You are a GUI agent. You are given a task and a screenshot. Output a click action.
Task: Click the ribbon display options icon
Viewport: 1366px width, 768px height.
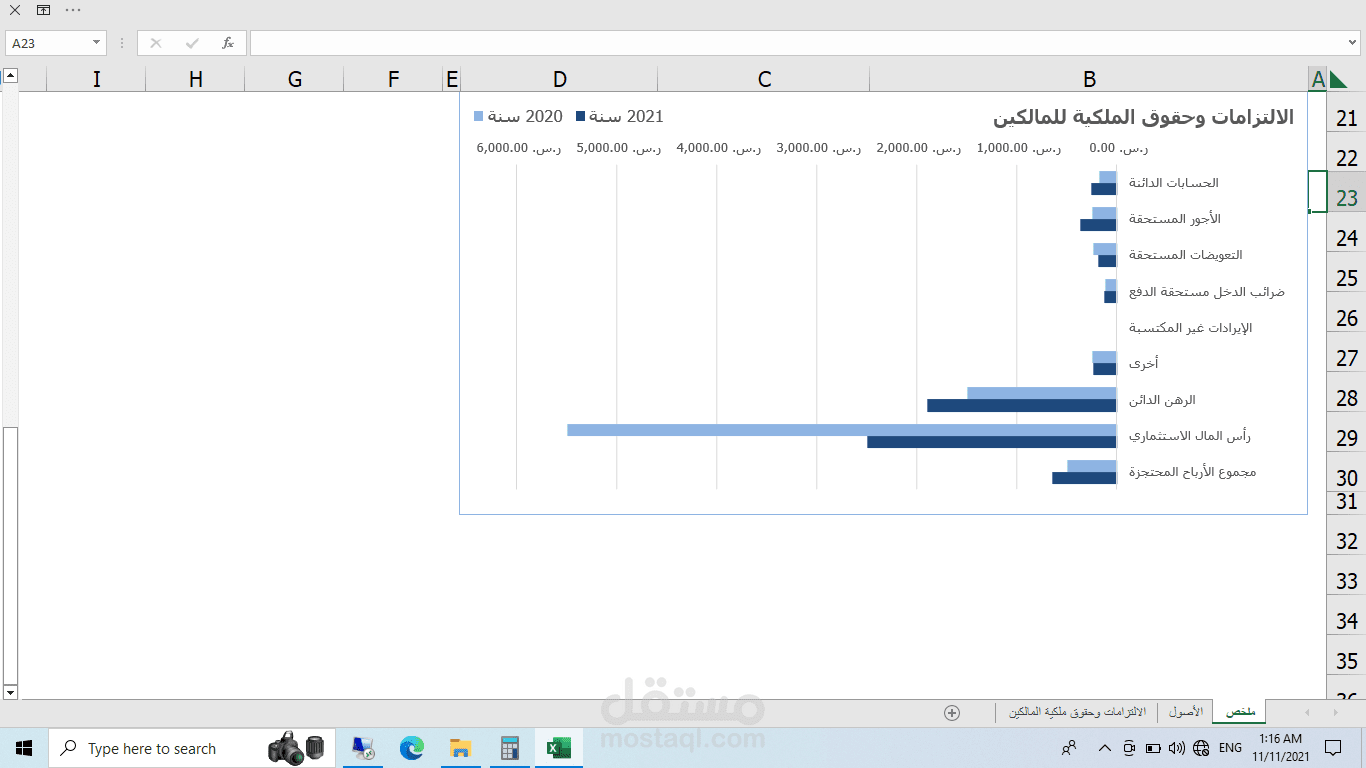[x=43, y=10]
